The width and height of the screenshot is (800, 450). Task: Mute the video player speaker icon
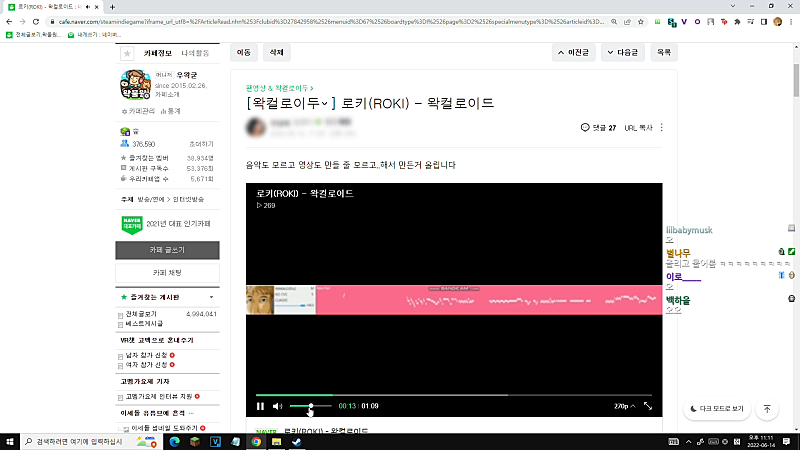pos(277,406)
